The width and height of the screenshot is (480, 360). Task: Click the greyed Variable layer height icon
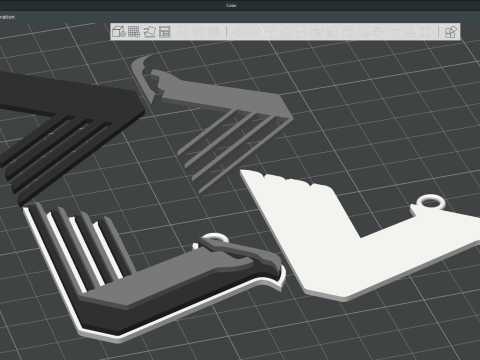tap(214, 32)
